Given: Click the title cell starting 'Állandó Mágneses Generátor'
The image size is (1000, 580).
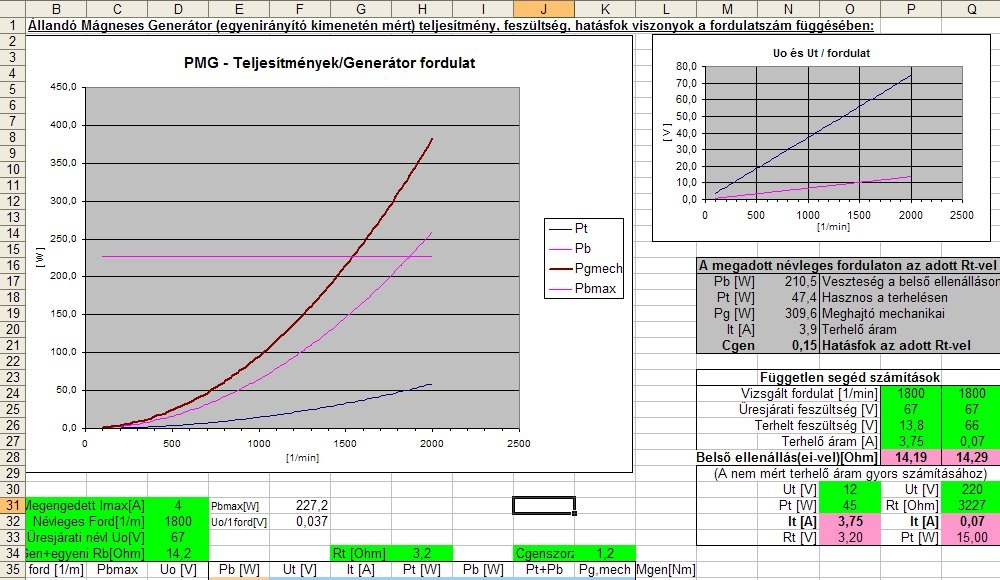Looking at the screenshot, I should (x=450, y=26).
